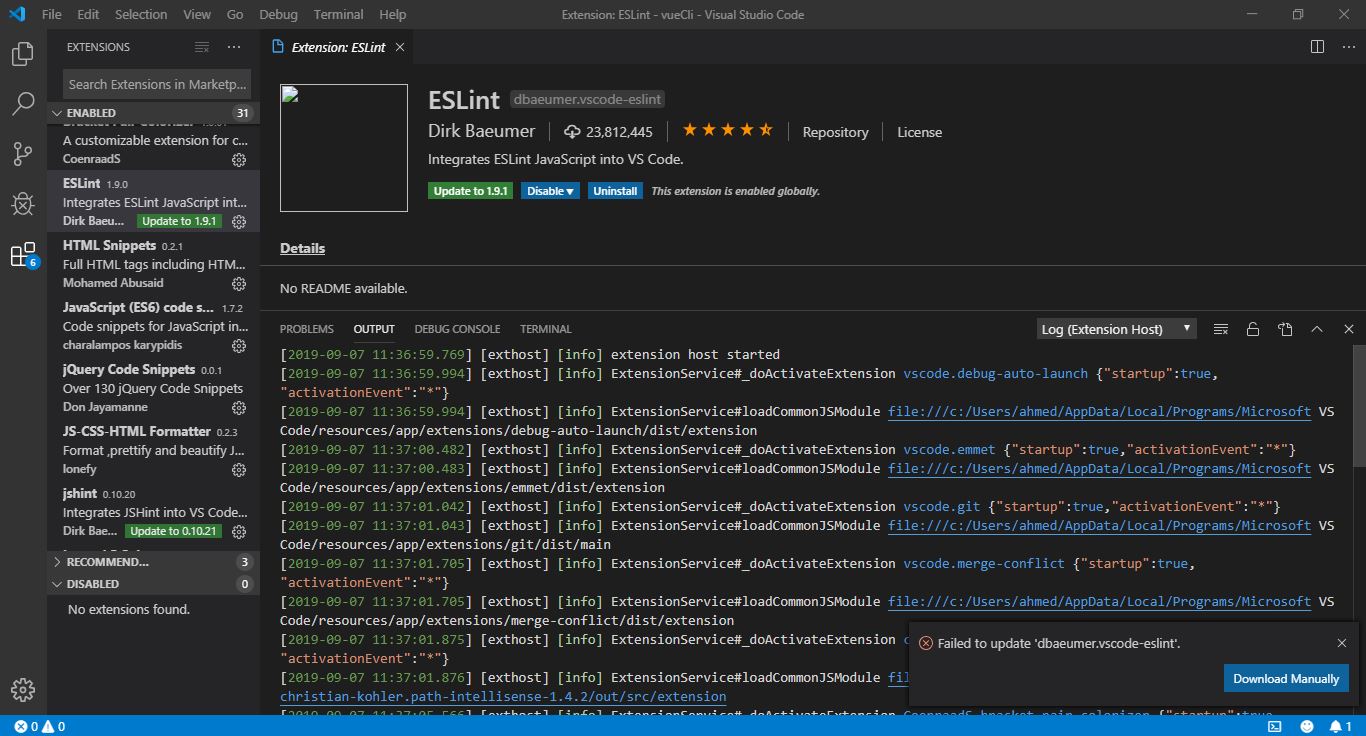Screen dimensions: 1366x736
Task: Select the OUTPUT panel tab
Action: pos(374,329)
